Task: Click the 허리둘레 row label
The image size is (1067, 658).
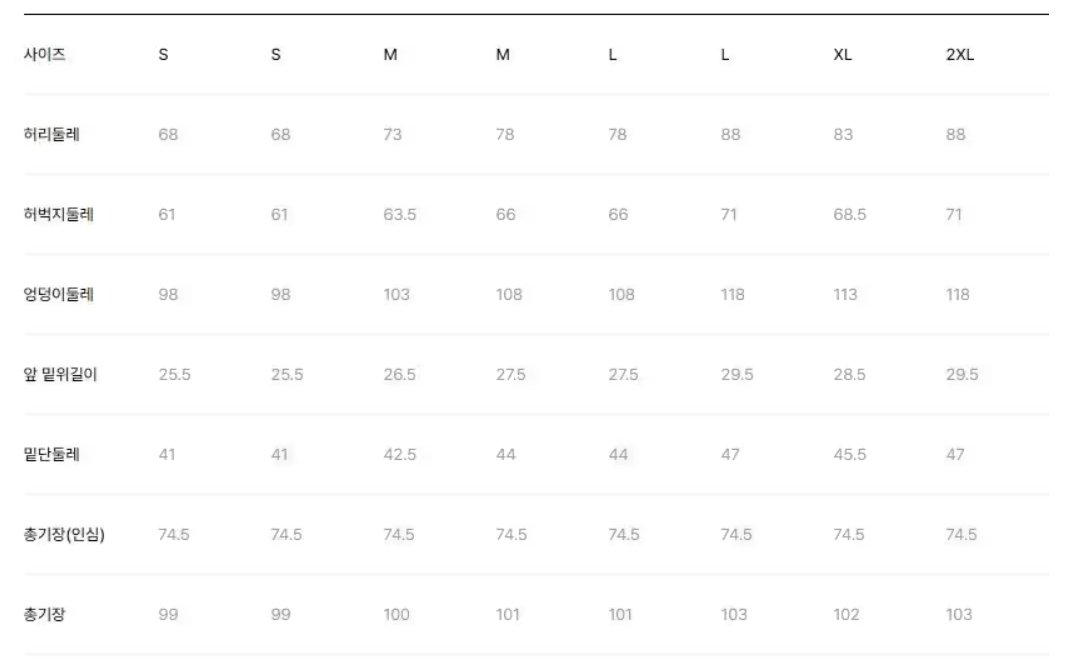Action: click(52, 135)
